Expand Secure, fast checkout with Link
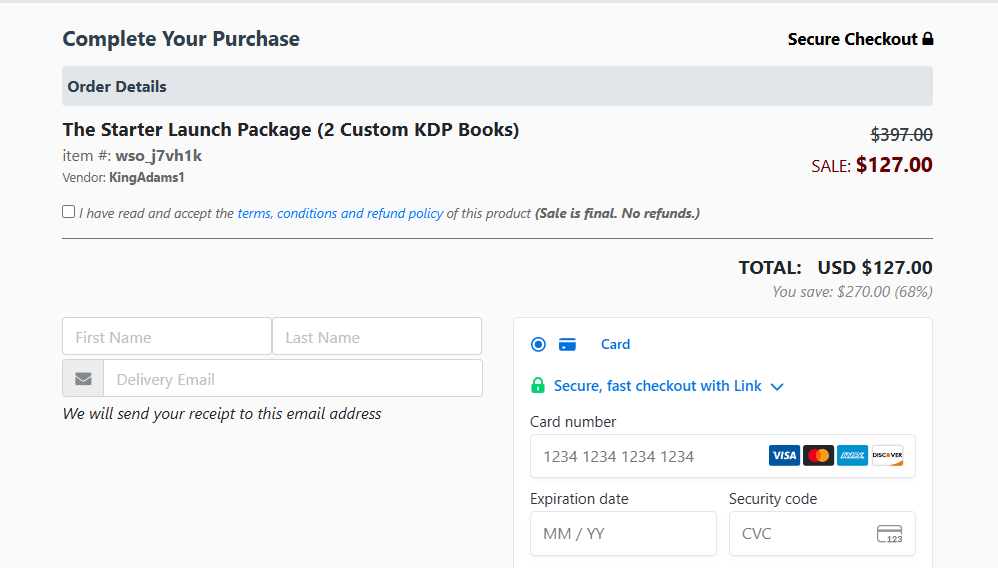 pos(668,386)
